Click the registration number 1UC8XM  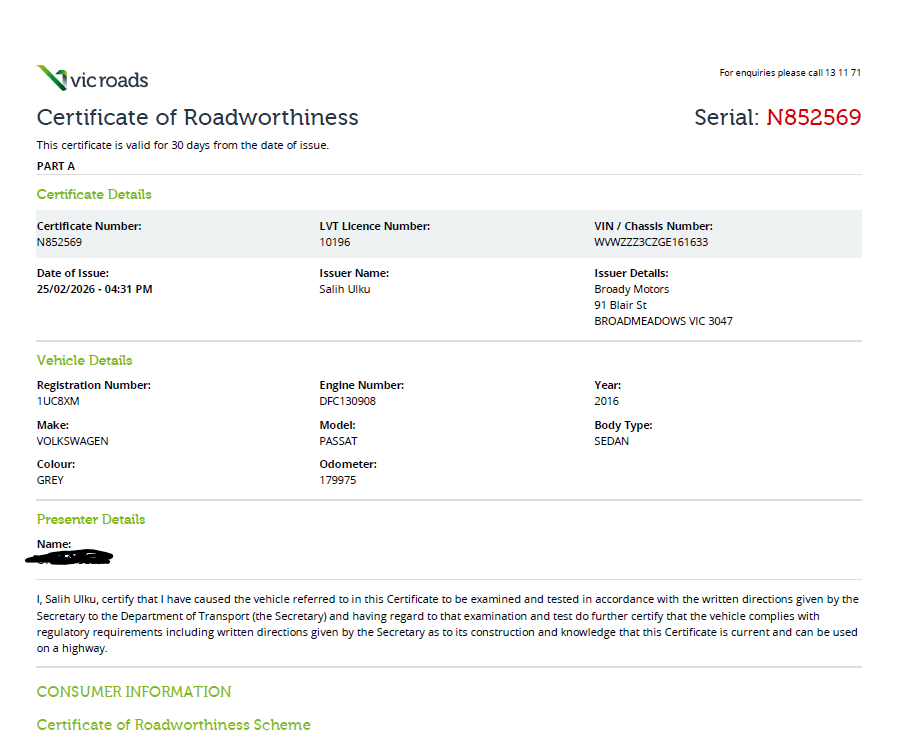pos(58,401)
